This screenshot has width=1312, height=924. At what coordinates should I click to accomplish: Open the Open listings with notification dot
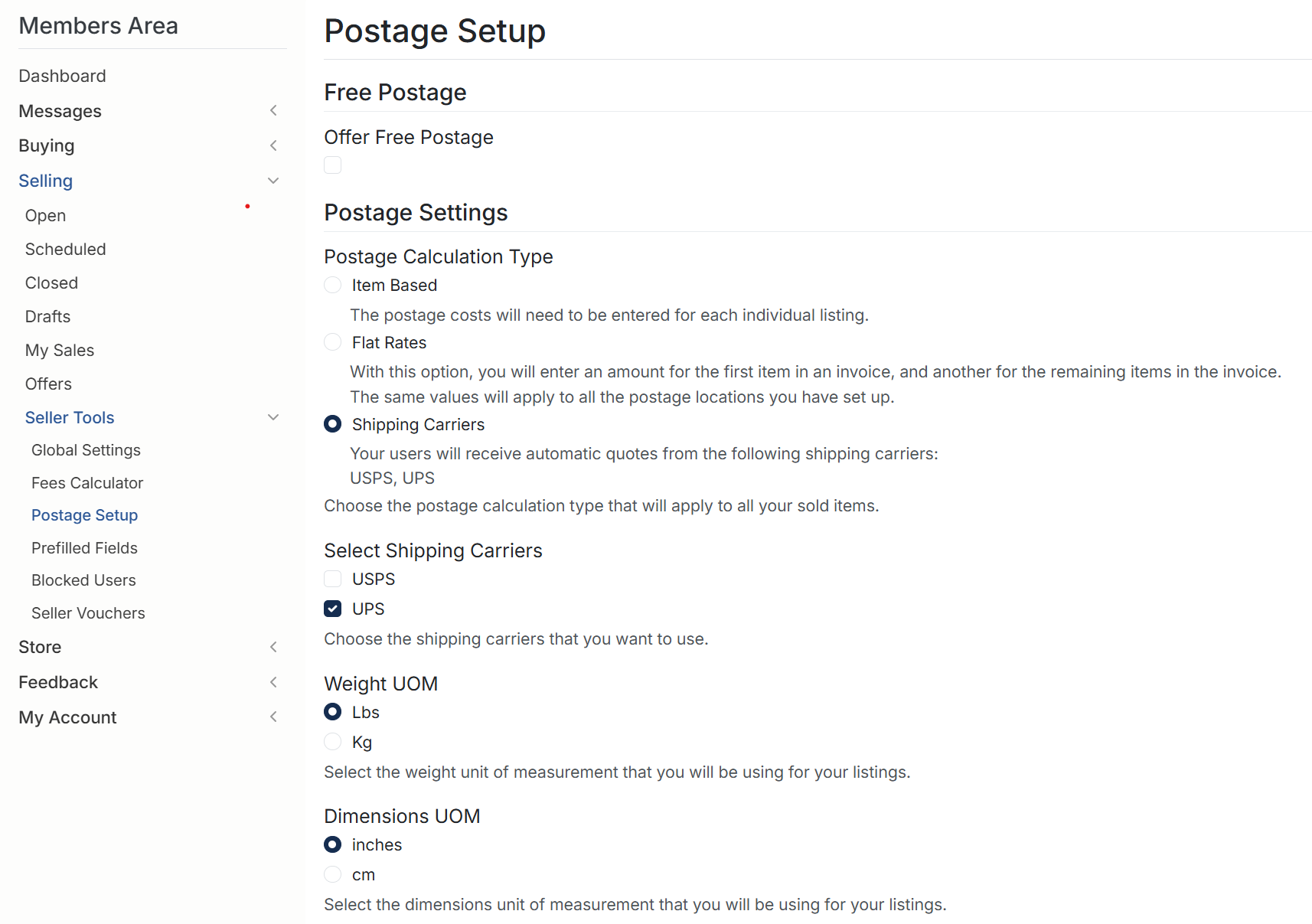pos(44,215)
